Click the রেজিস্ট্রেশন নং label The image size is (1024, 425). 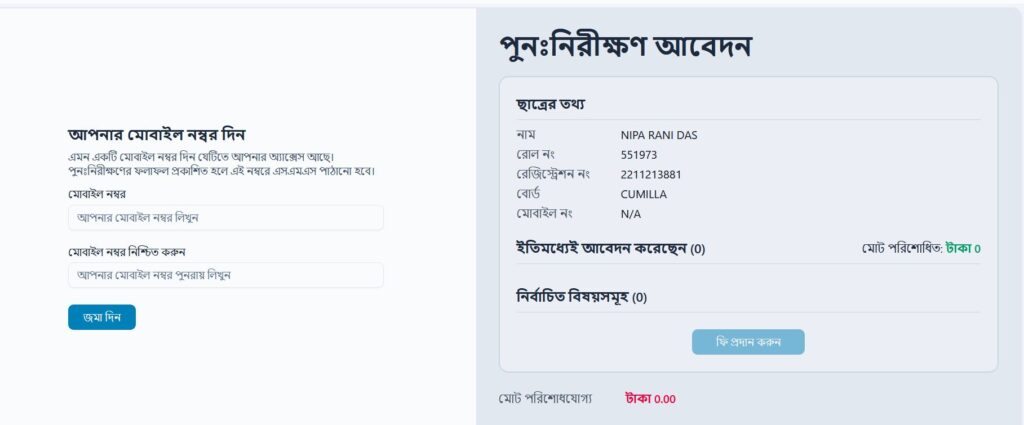pyautogui.click(x=552, y=174)
